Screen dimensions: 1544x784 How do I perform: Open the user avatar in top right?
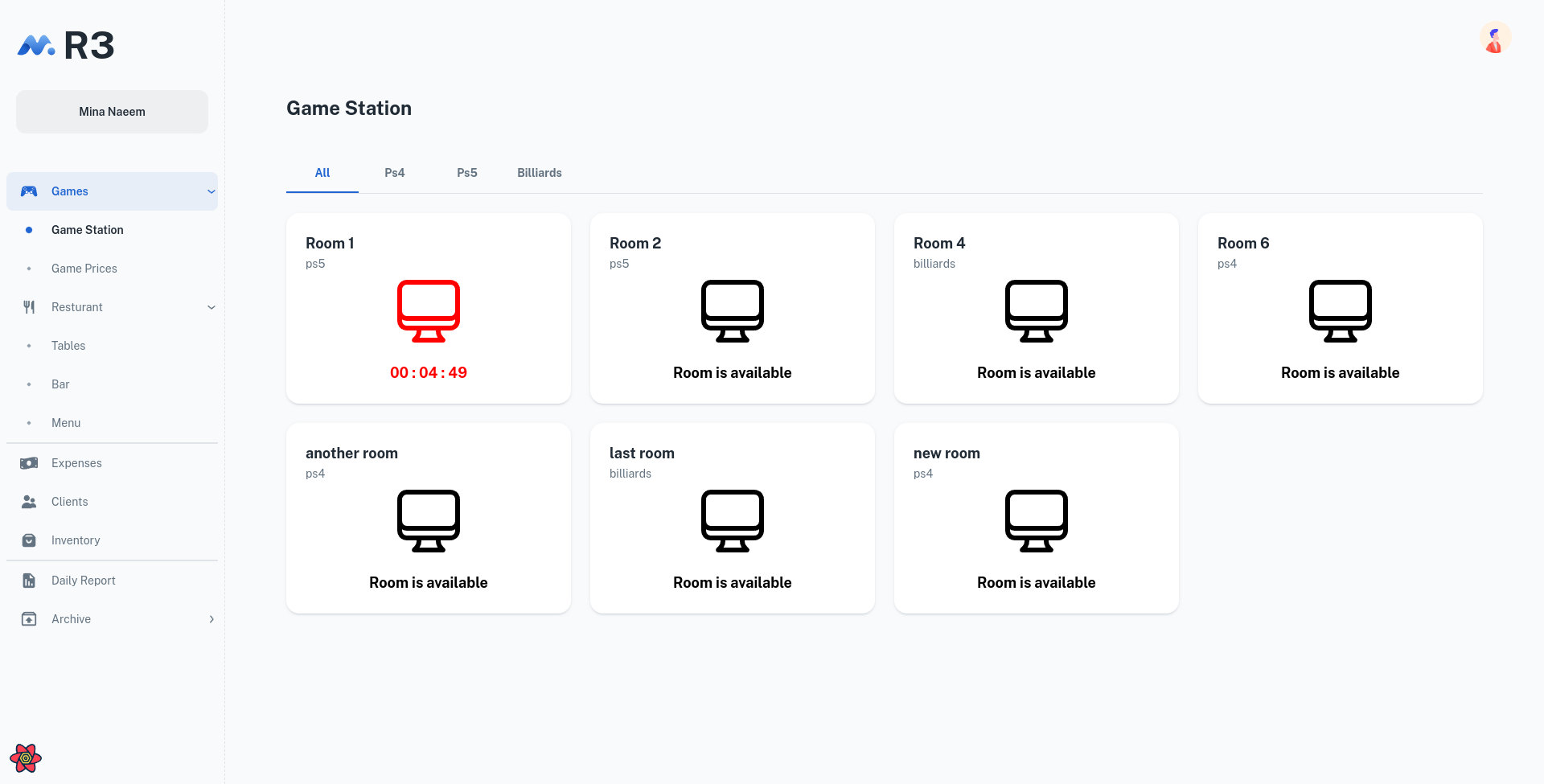point(1494,38)
